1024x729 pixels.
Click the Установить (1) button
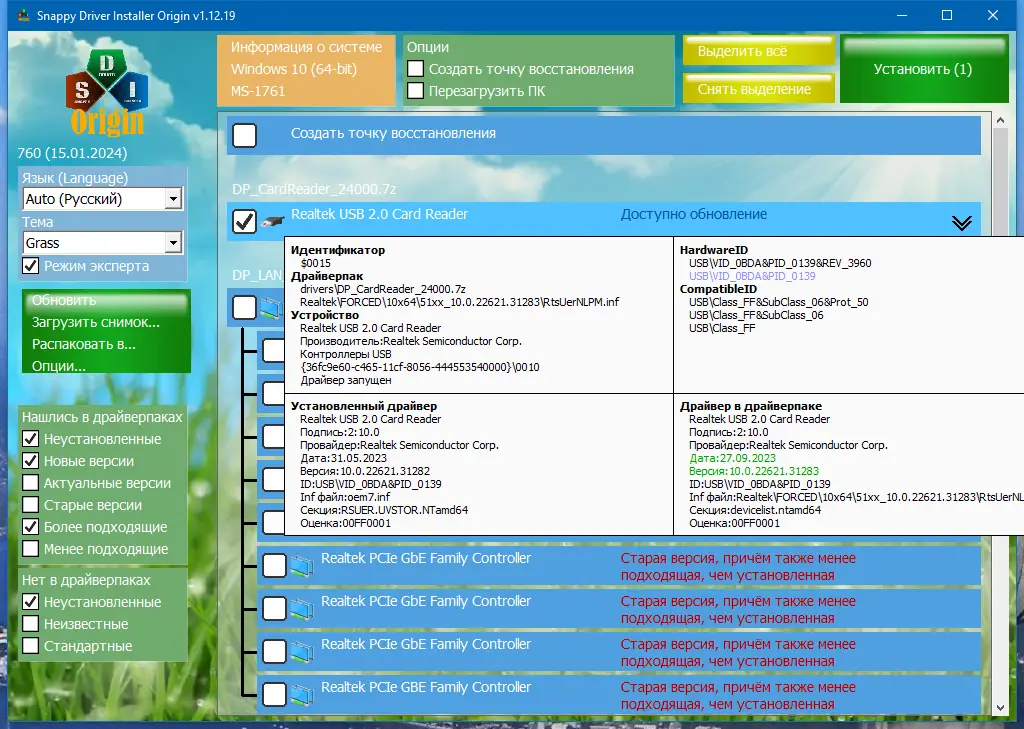click(x=923, y=69)
